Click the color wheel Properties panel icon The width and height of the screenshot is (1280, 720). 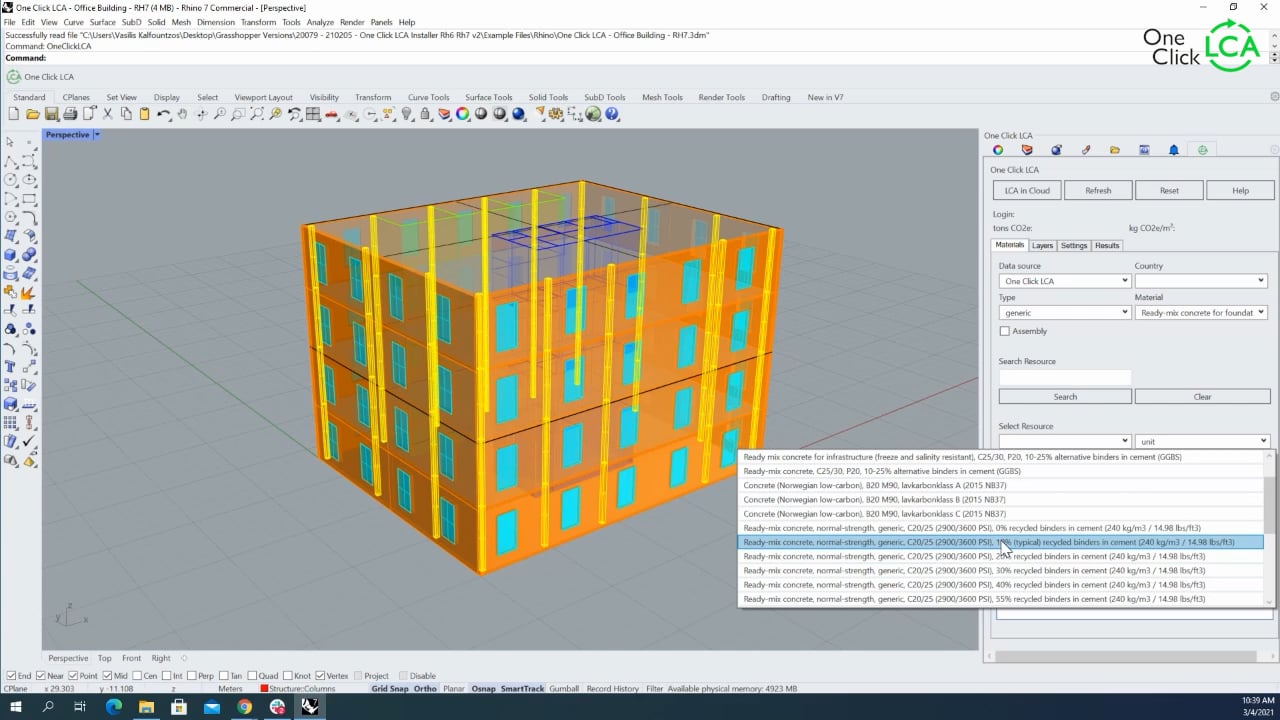(998, 150)
